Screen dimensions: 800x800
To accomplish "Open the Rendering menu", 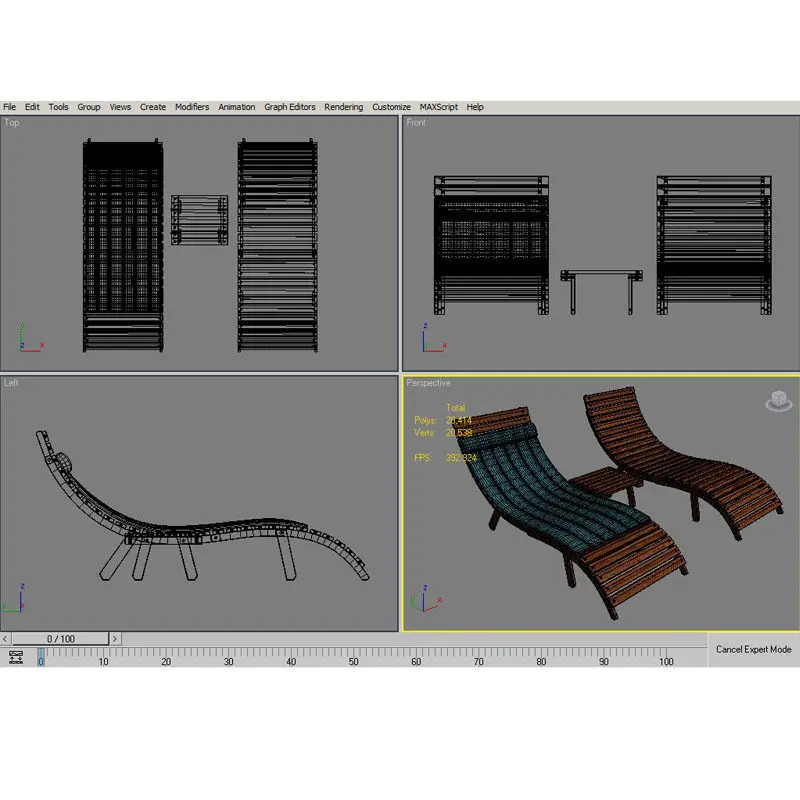I will (343, 107).
